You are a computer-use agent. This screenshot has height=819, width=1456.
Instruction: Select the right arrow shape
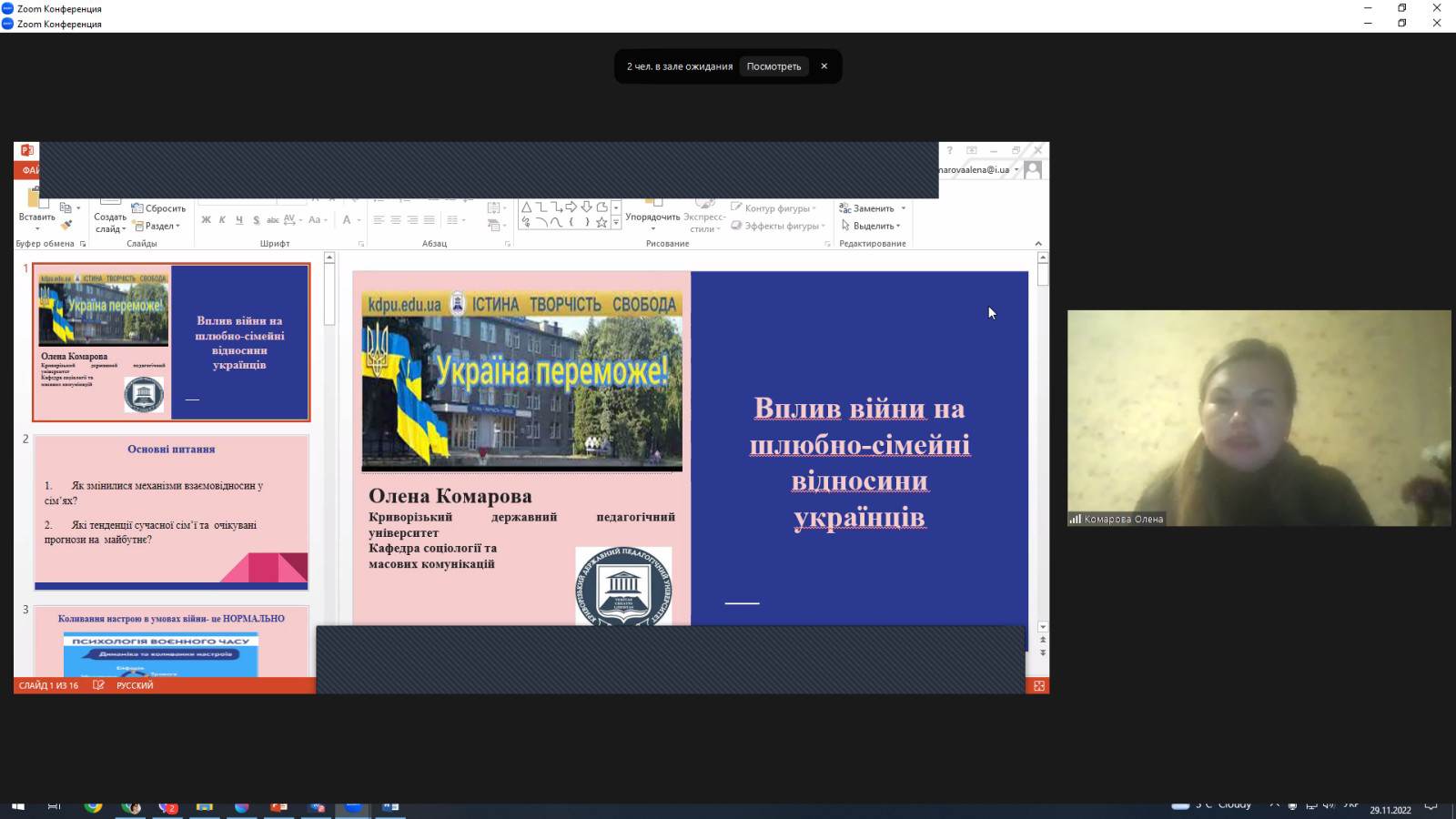(571, 207)
